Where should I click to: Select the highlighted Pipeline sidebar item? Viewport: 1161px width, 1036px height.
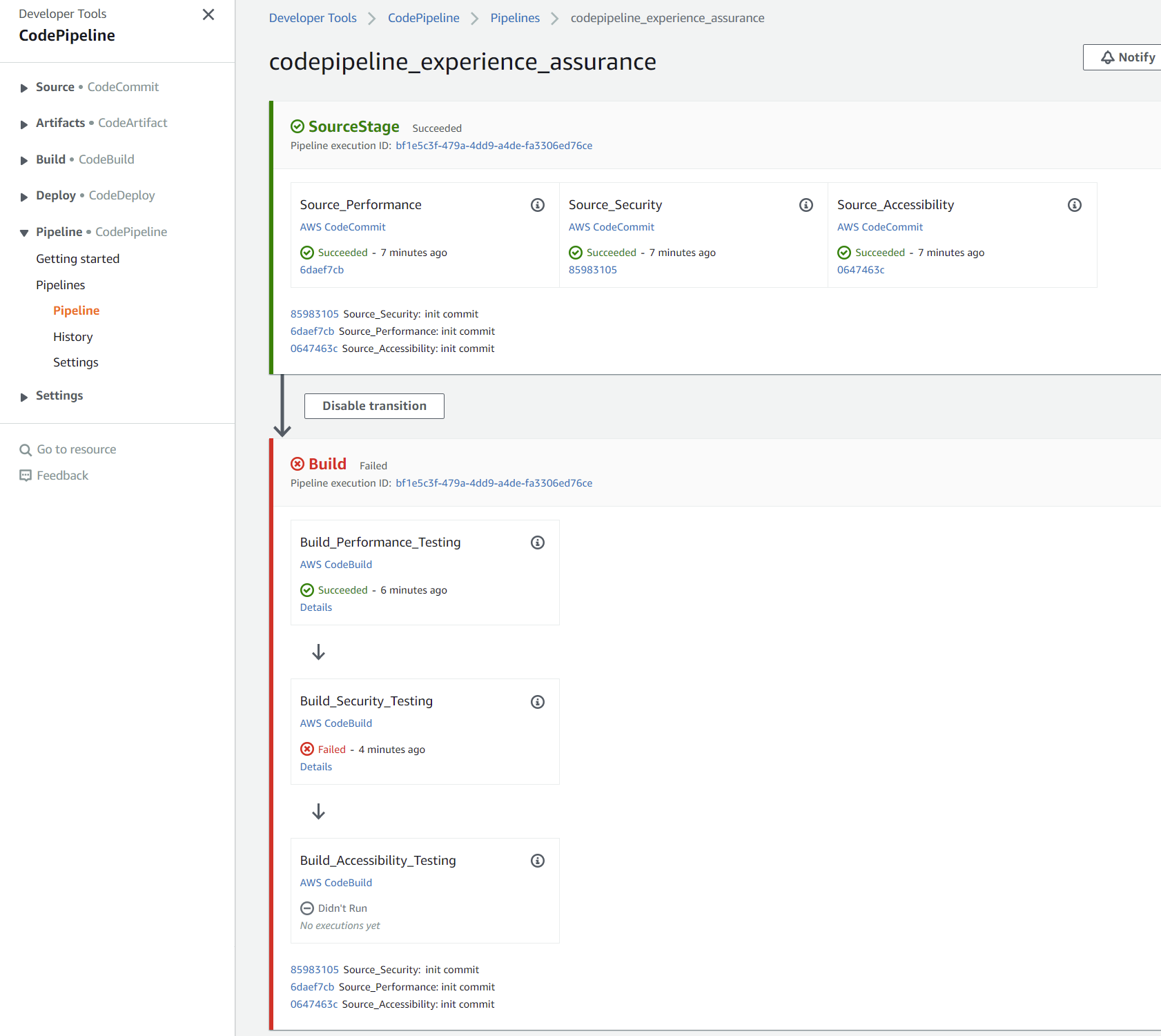[77, 311]
